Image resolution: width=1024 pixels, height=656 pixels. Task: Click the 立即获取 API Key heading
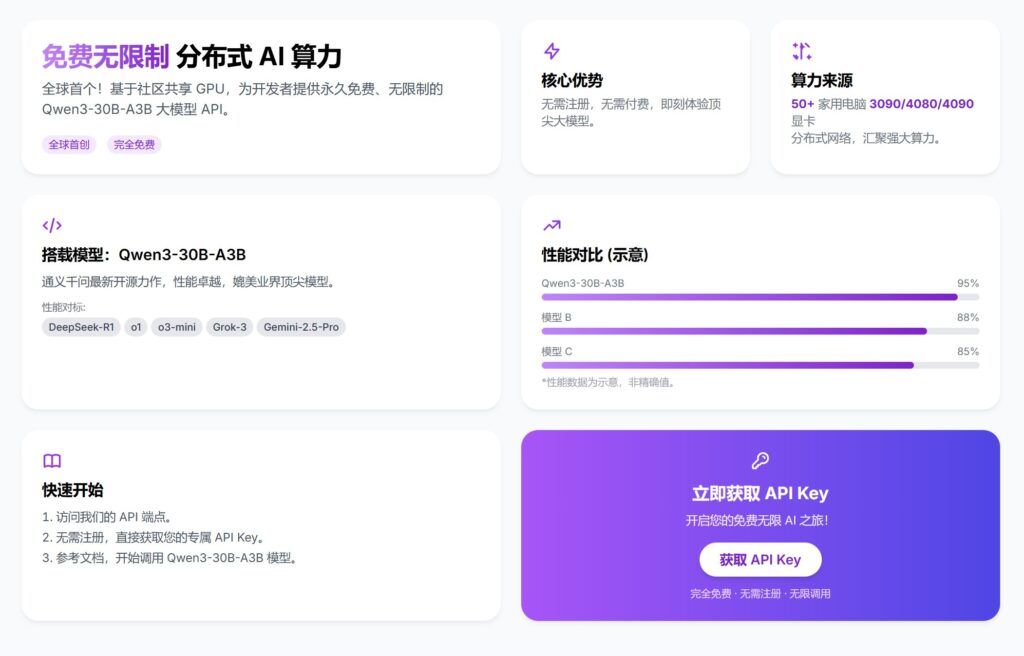(x=760, y=493)
